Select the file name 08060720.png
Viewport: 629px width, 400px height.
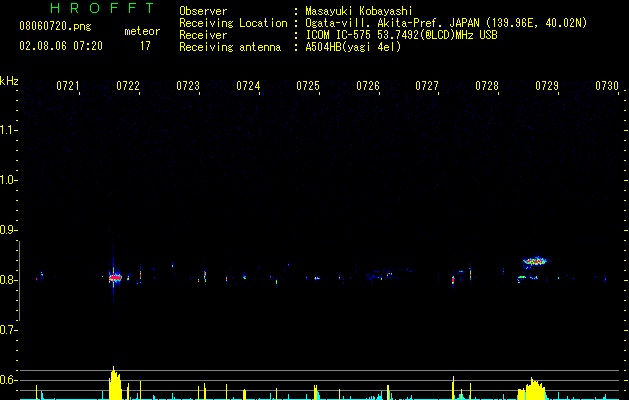click(55, 26)
